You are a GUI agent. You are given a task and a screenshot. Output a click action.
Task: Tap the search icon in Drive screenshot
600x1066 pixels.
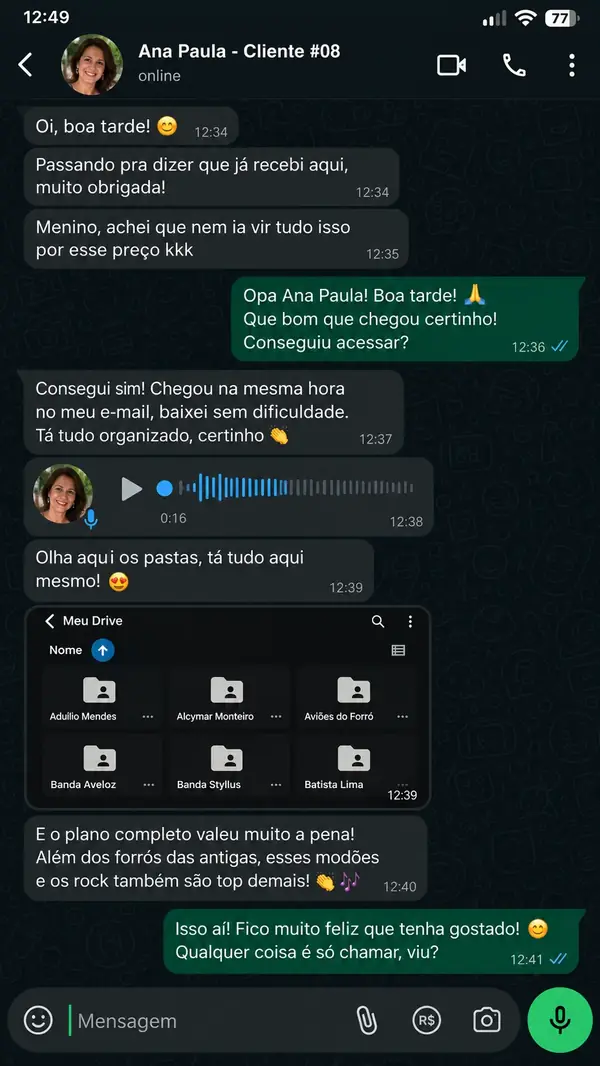click(378, 621)
